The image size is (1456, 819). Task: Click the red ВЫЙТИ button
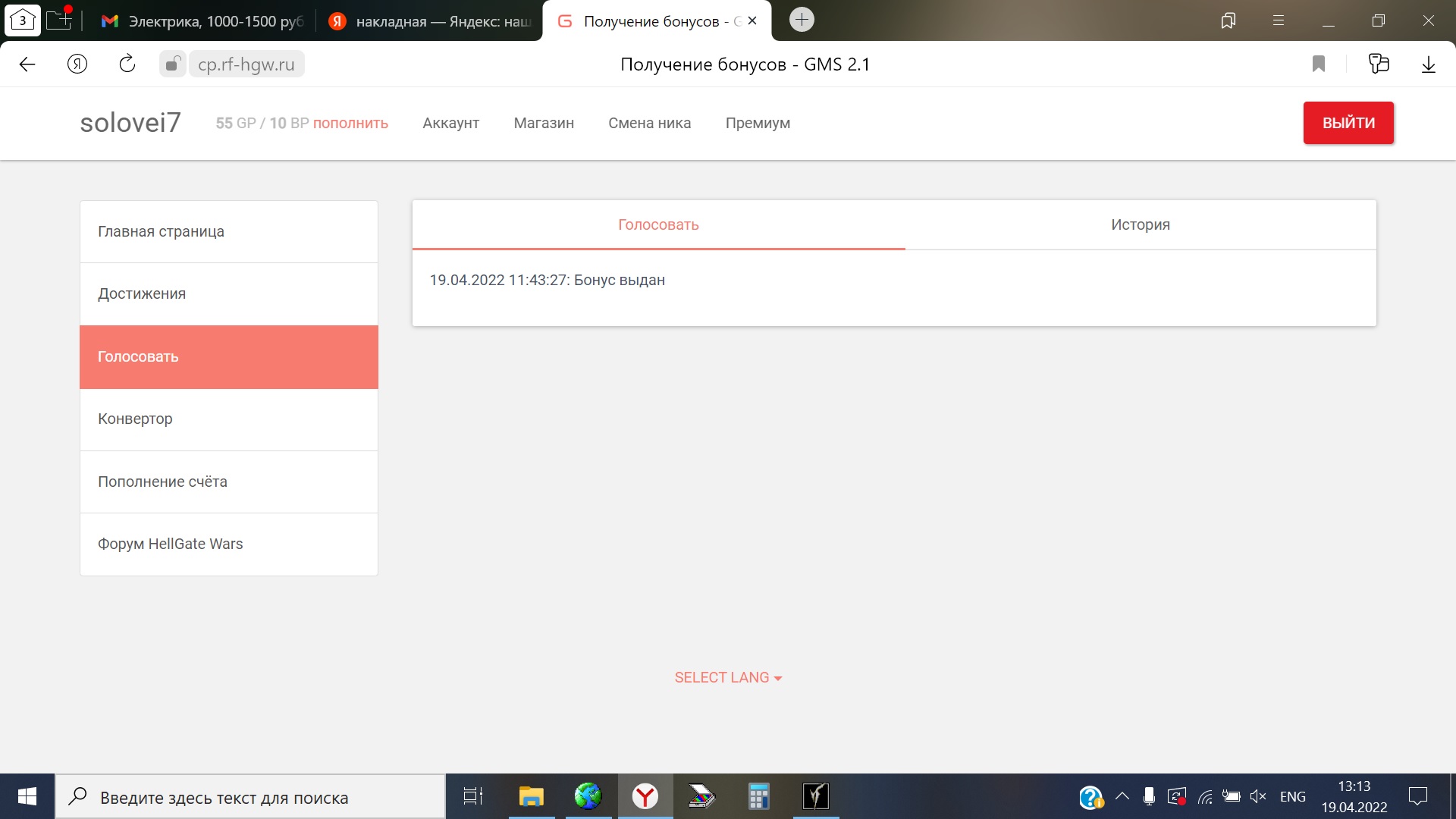(x=1348, y=123)
